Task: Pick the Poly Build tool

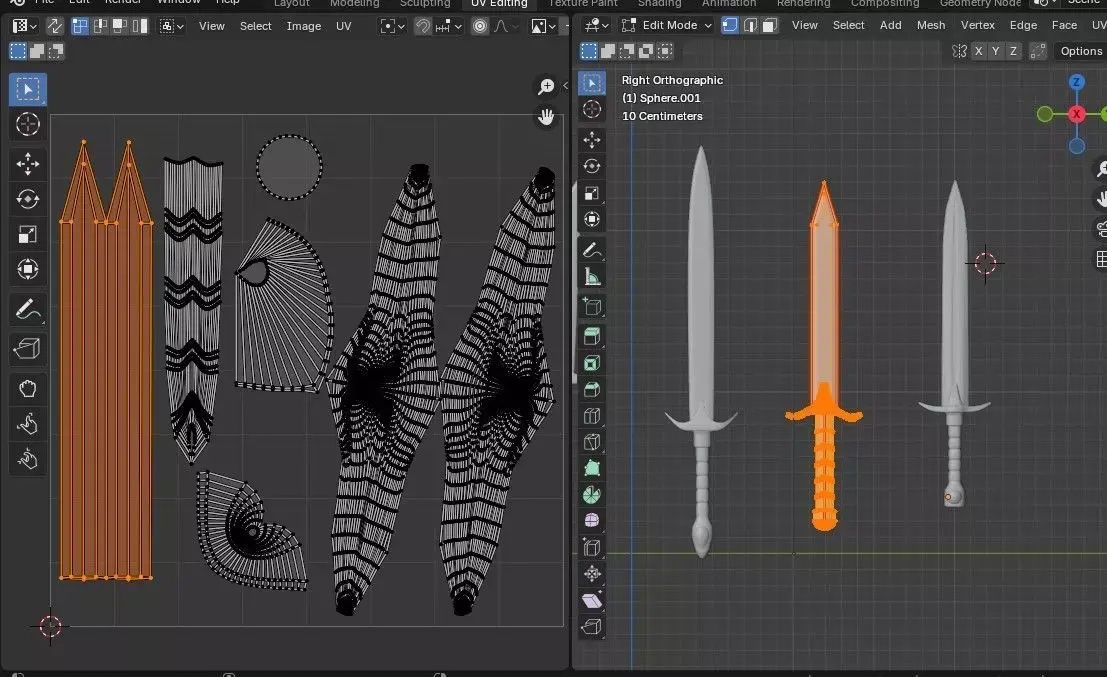Action: (592, 468)
